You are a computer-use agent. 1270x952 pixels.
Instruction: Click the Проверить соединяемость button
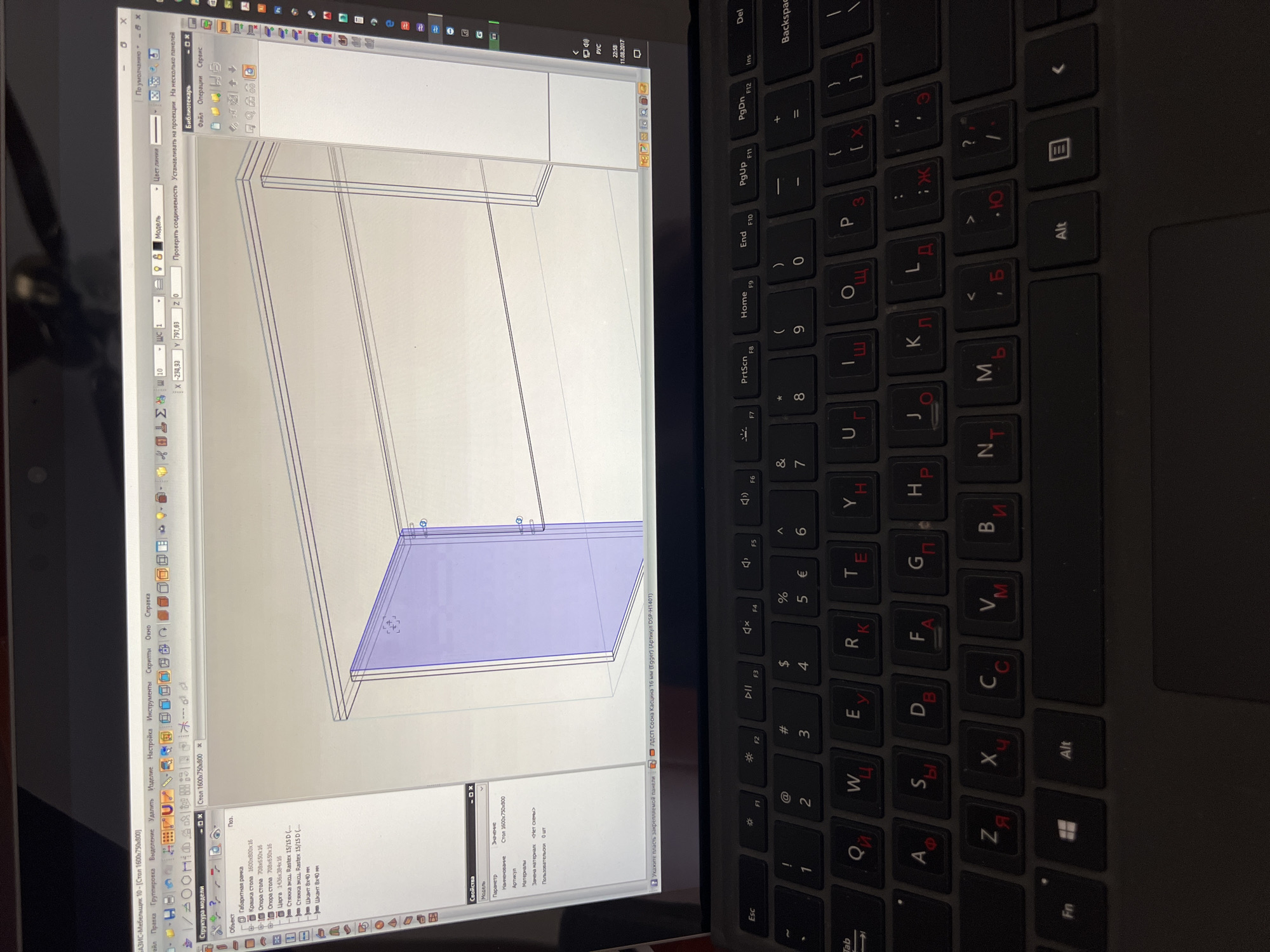[x=176, y=222]
